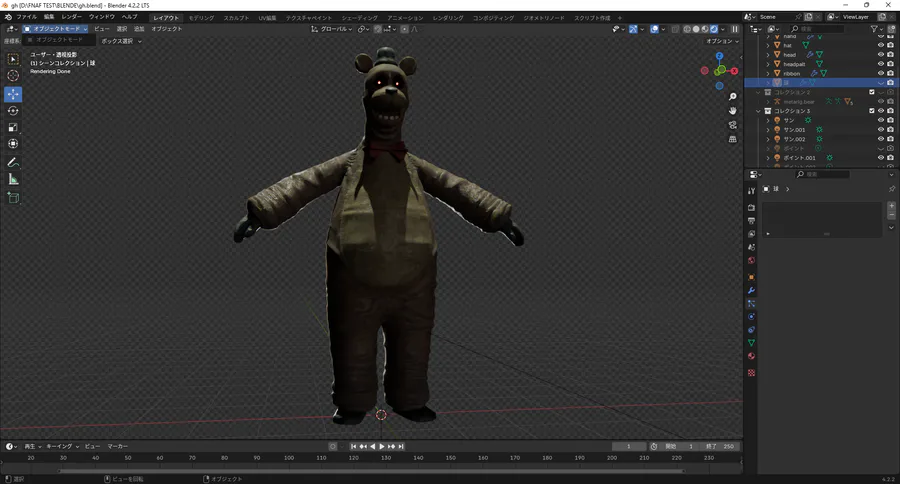Select the Select Box tool
The width and height of the screenshot is (900, 484).
click(x=13, y=59)
